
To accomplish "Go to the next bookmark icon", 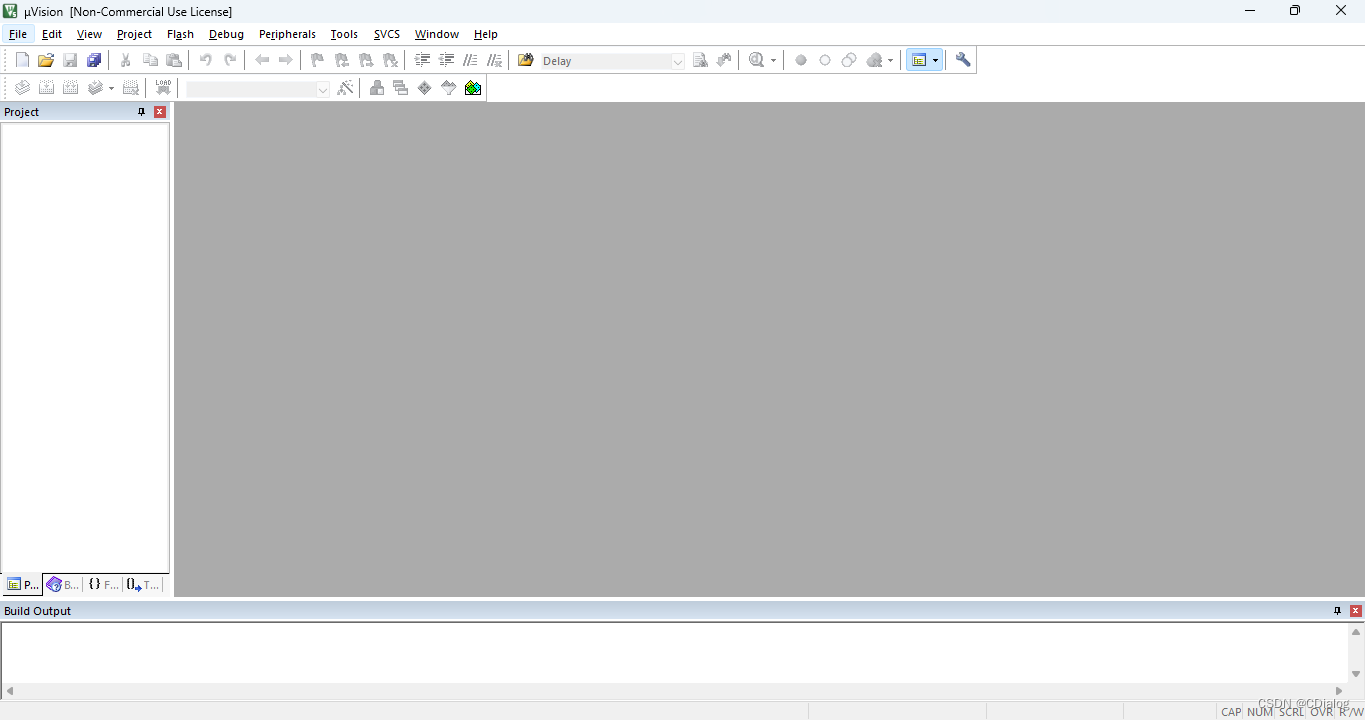I will coord(366,60).
